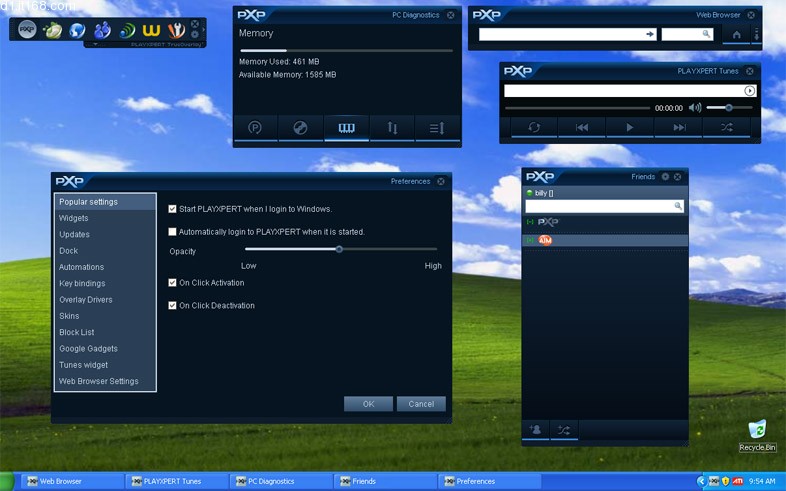
Task: Switch to the processor tab in PC Diagnostics
Action: (x=255, y=128)
